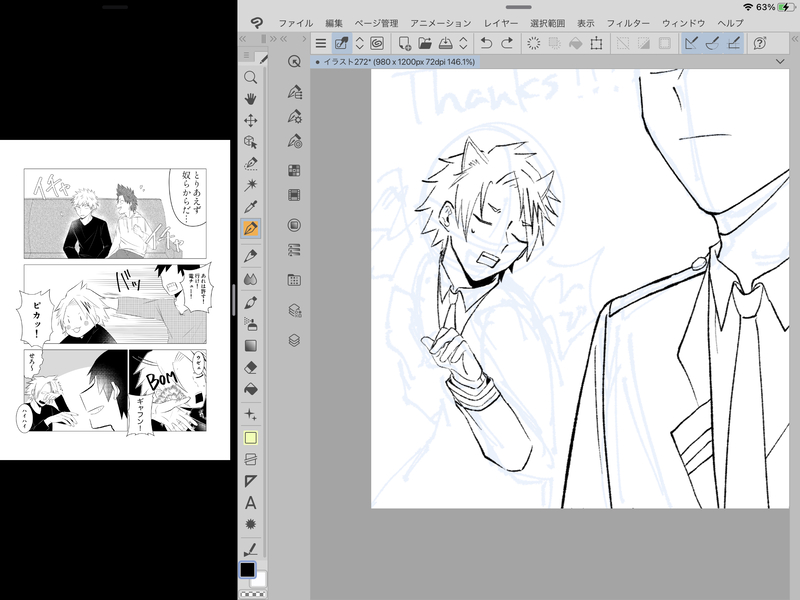Toggle the edit touch-gesture mode button
The image size is (800, 600).
pyautogui.click(x=341, y=43)
